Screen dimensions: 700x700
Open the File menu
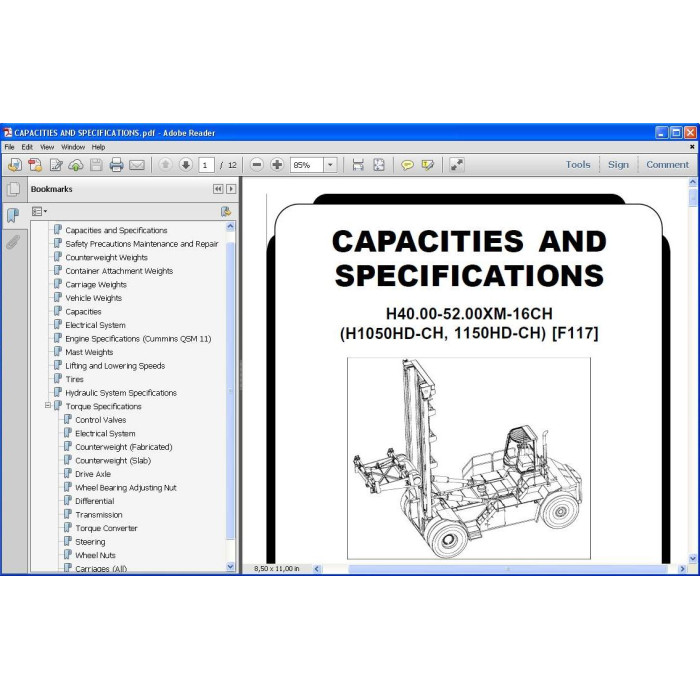click(9, 147)
